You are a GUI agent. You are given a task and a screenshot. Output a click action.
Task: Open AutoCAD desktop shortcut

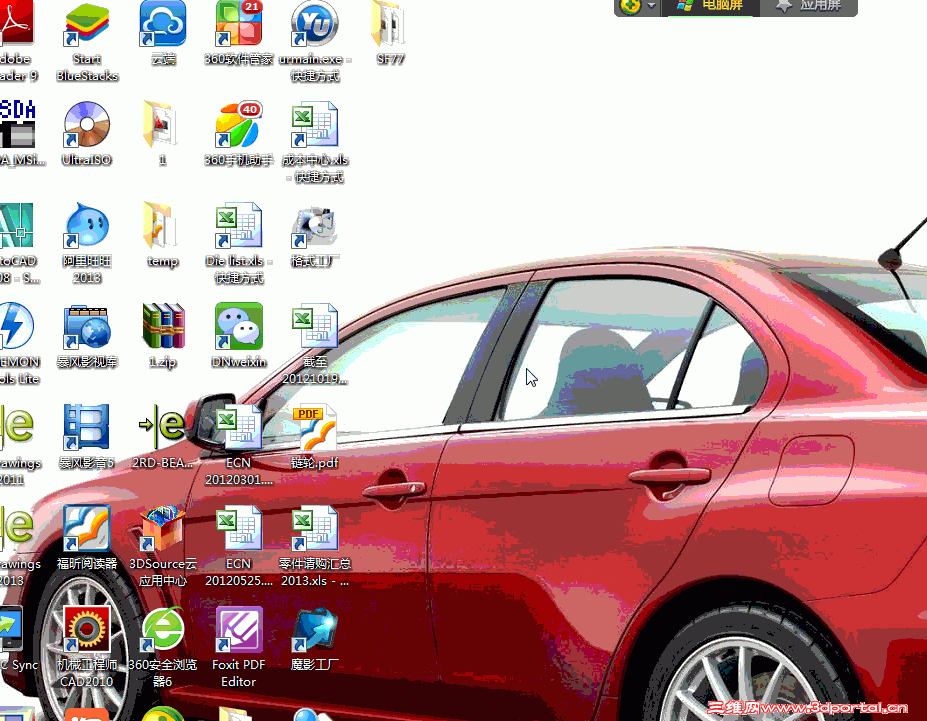point(17,225)
